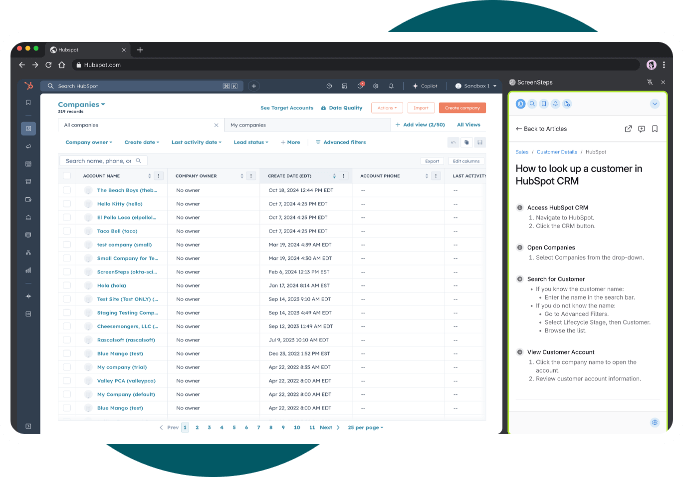Change the 25 per page dropdown
The width and height of the screenshot is (683, 477).
365,428
